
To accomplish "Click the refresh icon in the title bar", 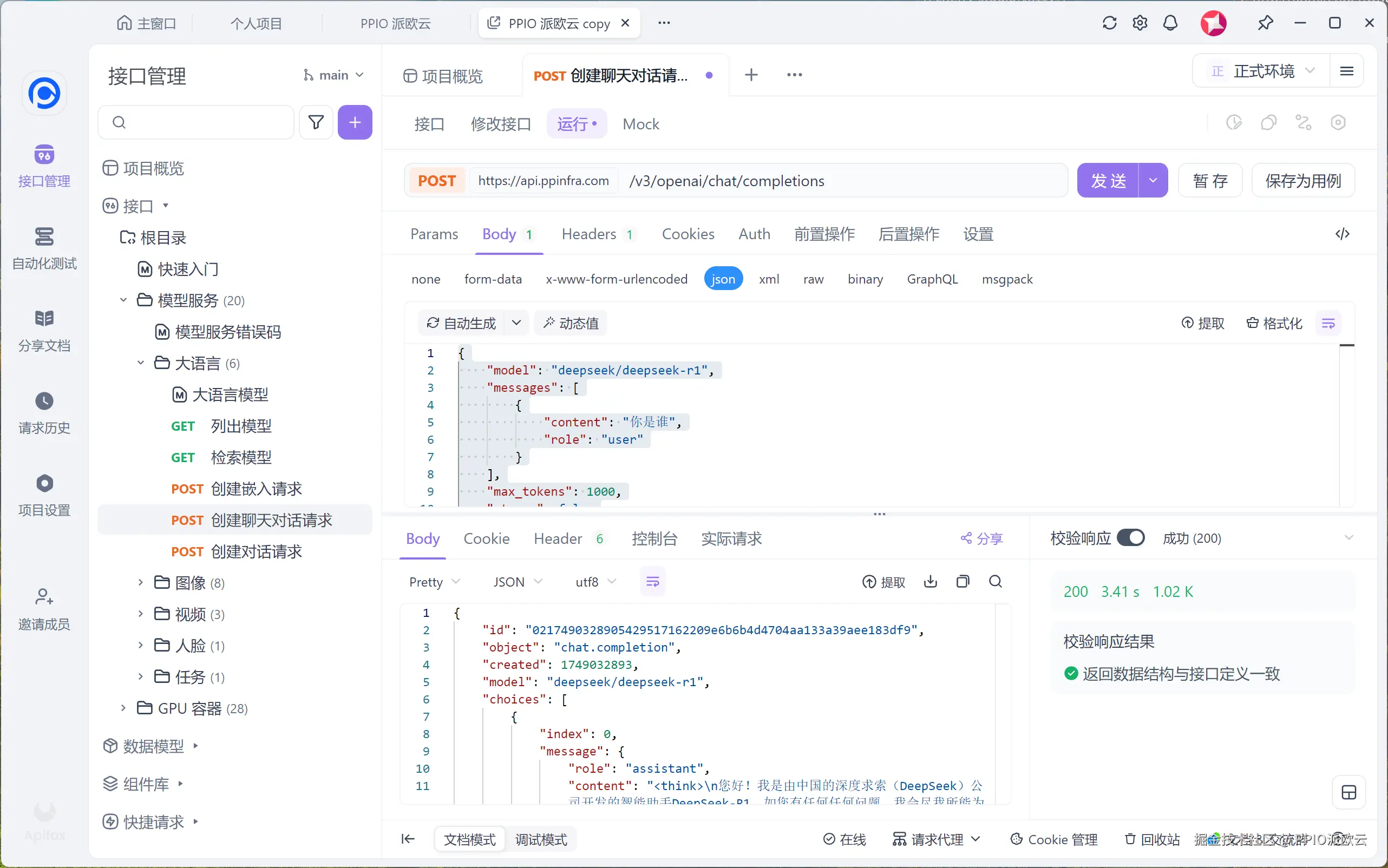I will 1110,23.
